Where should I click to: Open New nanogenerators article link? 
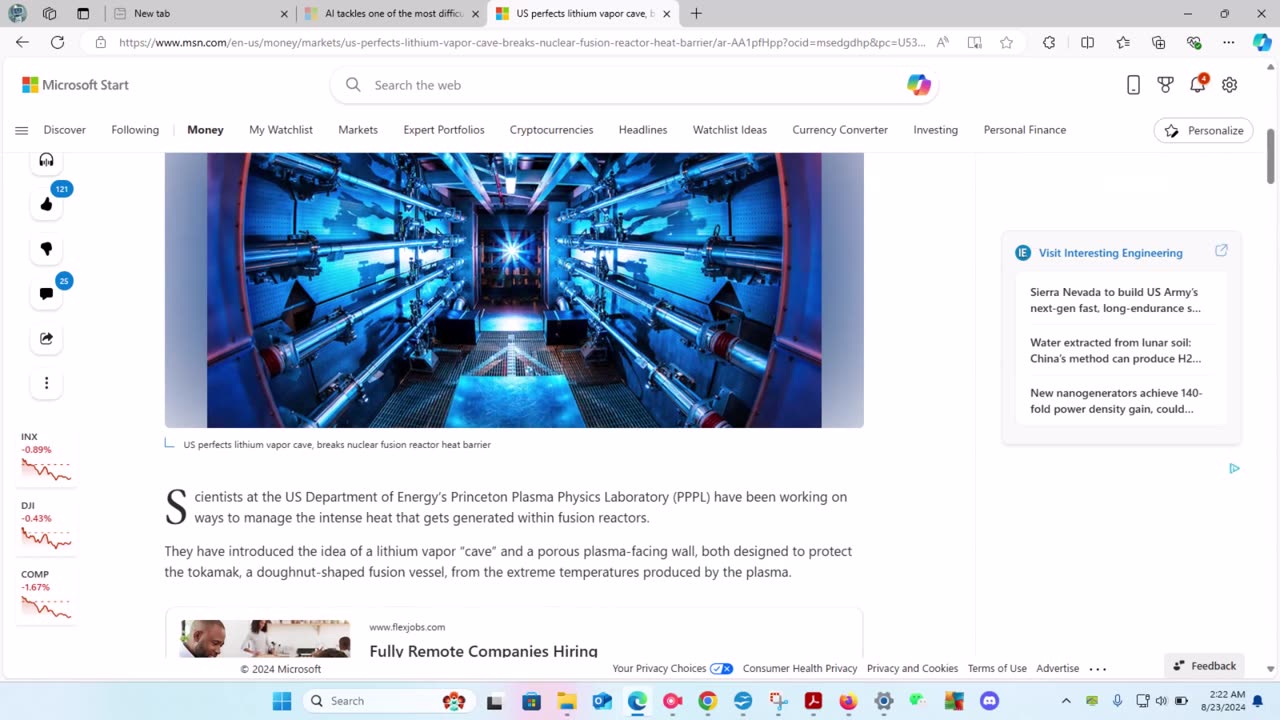pos(1116,401)
